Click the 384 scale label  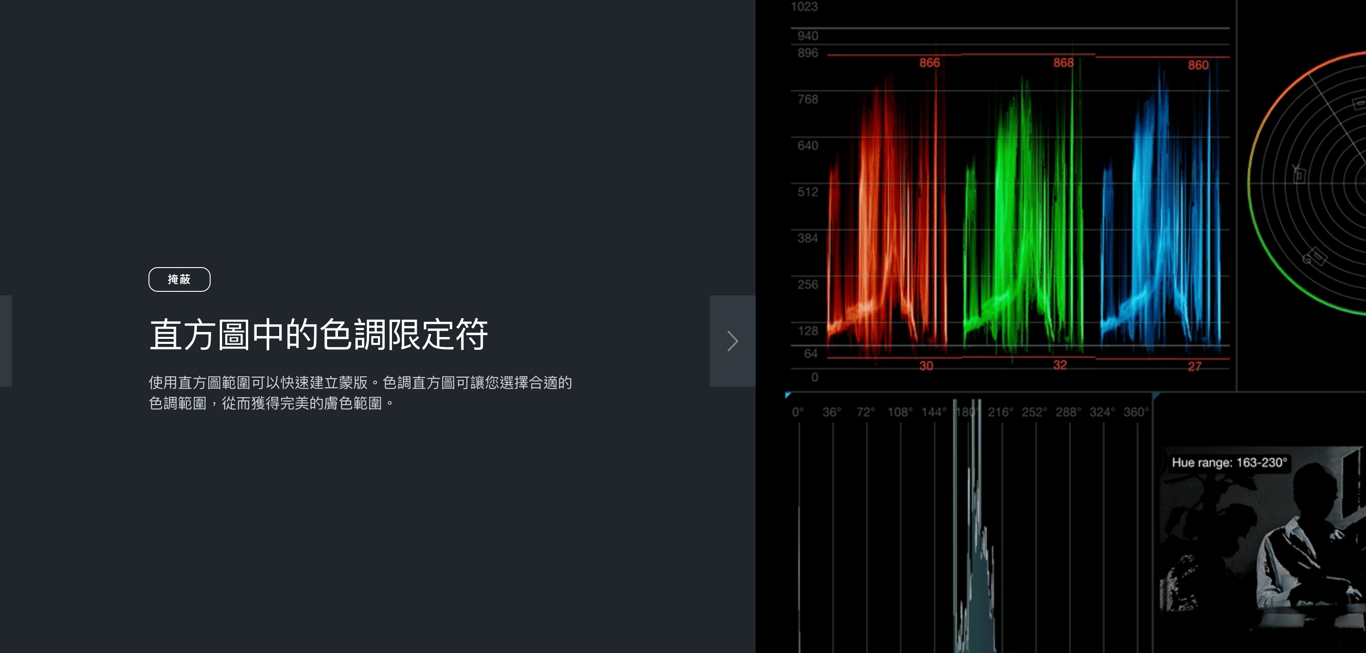tap(807, 238)
